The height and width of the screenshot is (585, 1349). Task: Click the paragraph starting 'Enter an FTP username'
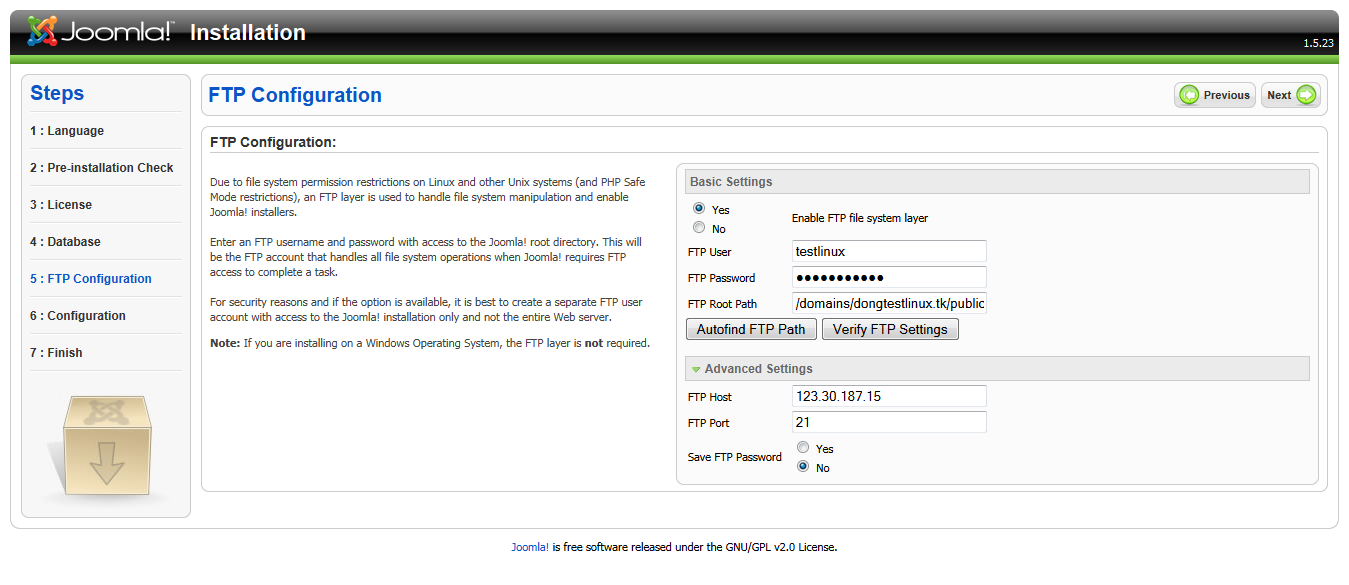pyautogui.click(x=426, y=257)
